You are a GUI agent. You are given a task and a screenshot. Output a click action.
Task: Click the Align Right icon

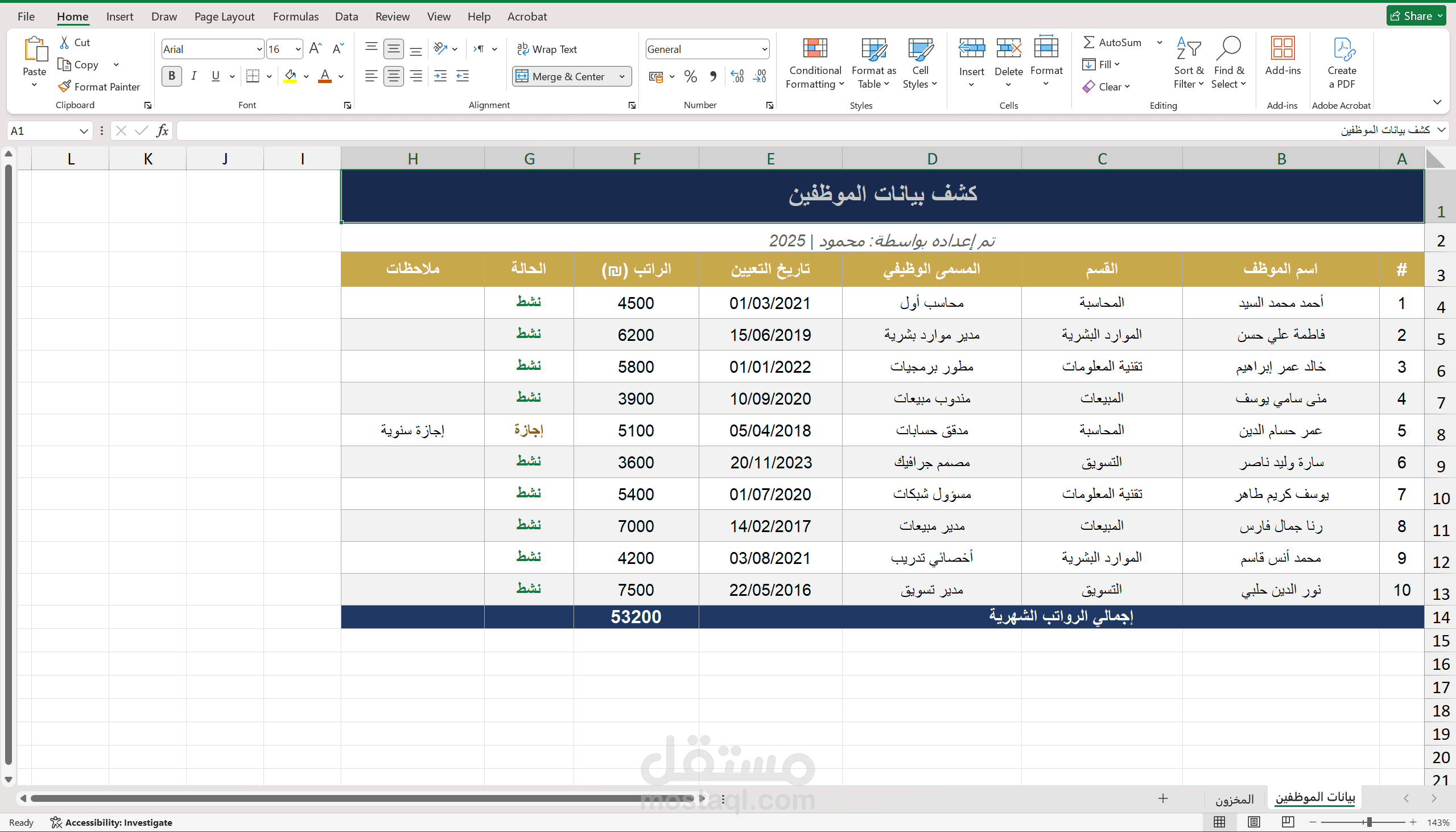click(416, 76)
